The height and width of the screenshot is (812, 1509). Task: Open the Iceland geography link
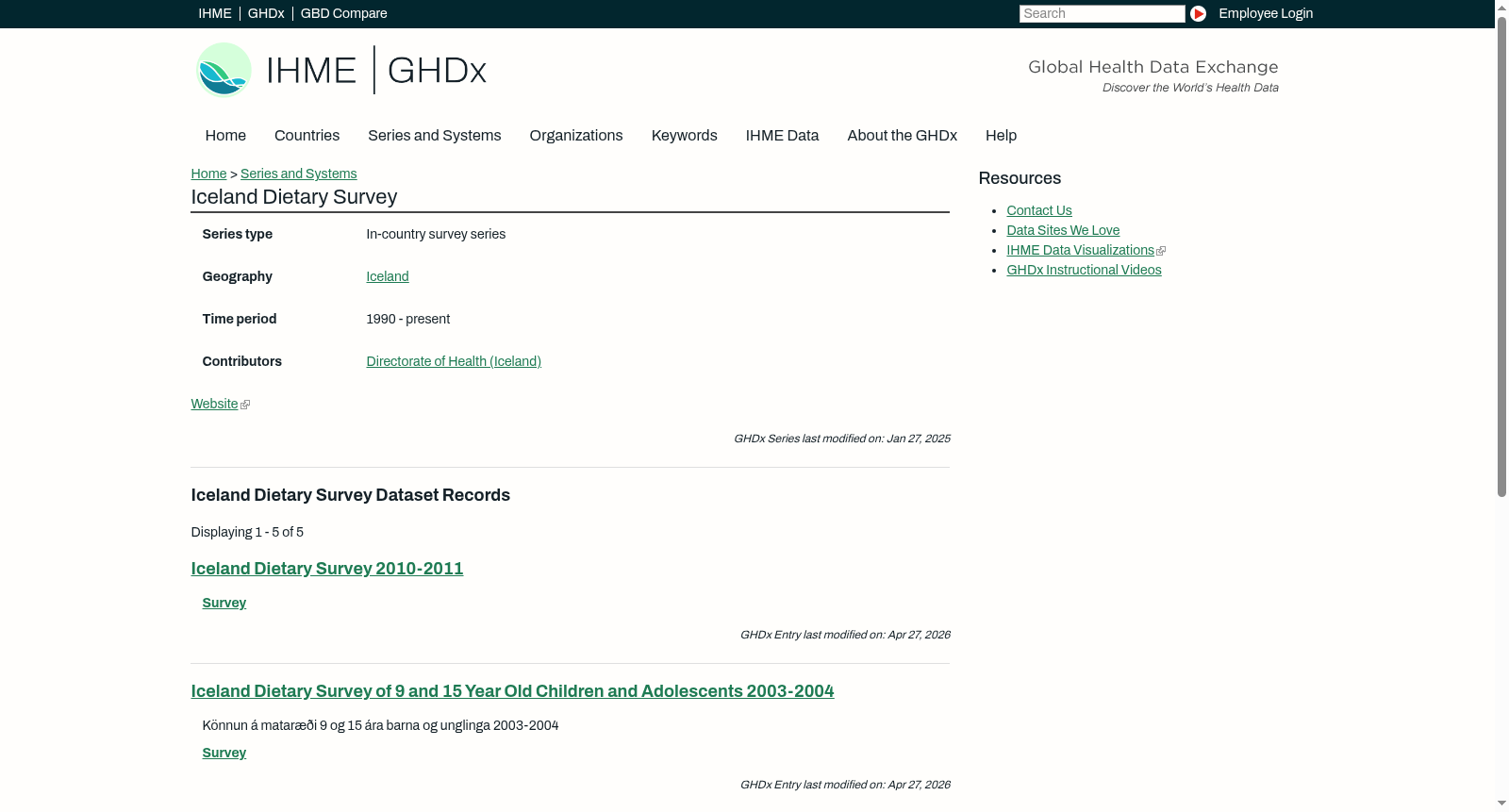click(388, 276)
